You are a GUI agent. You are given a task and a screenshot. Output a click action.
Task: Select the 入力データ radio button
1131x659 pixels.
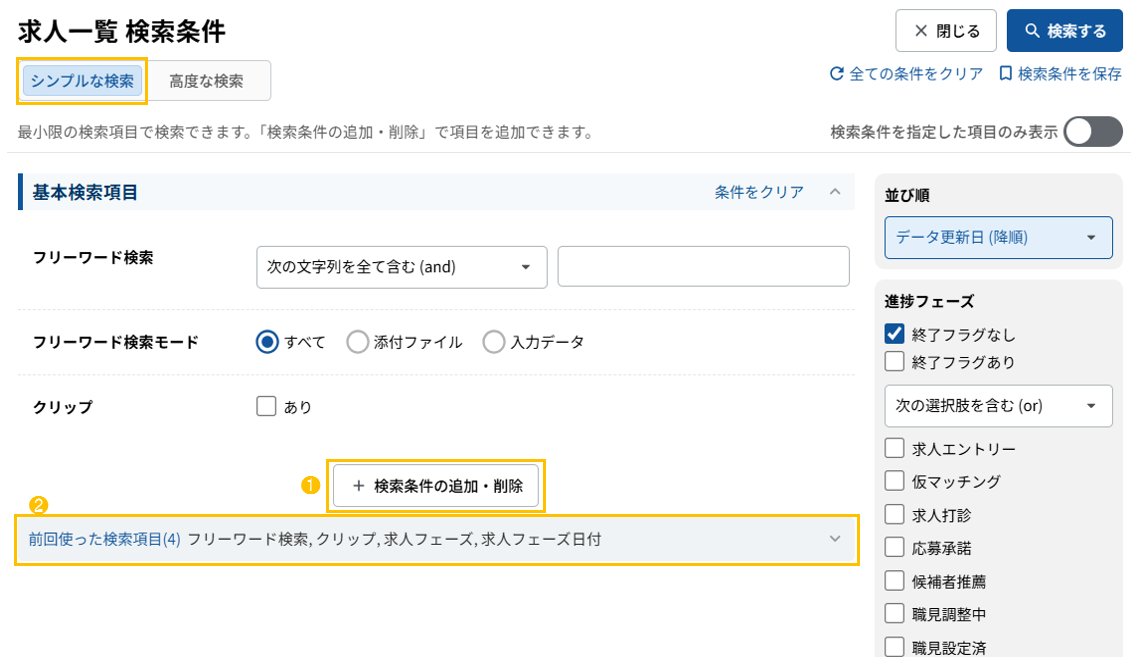click(x=494, y=342)
